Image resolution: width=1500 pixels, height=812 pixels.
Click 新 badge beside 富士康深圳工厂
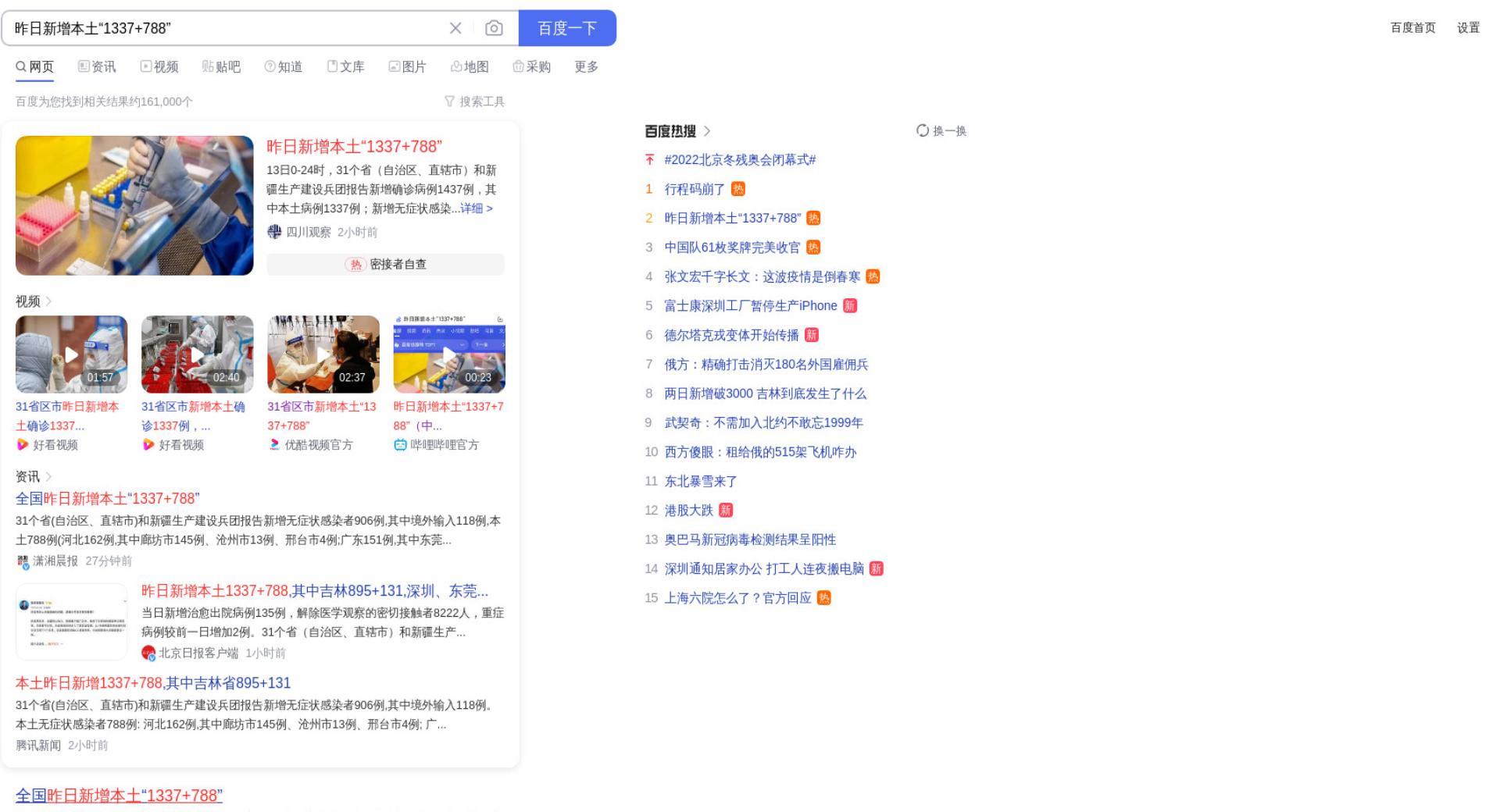[850, 306]
